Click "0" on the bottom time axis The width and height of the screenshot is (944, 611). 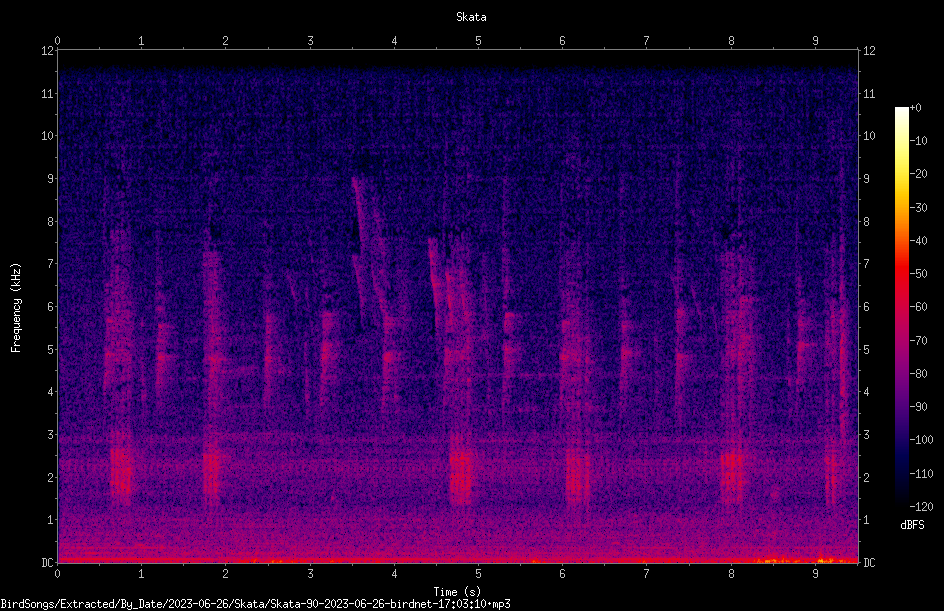(x=57, y=574)
